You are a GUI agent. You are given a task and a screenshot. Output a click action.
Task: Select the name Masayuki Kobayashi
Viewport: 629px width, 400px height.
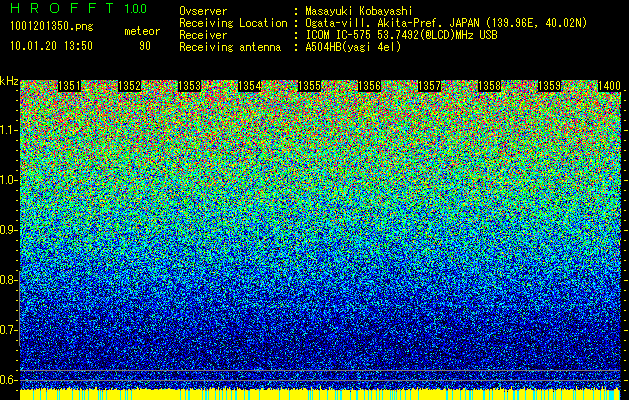tap(359, 11)
